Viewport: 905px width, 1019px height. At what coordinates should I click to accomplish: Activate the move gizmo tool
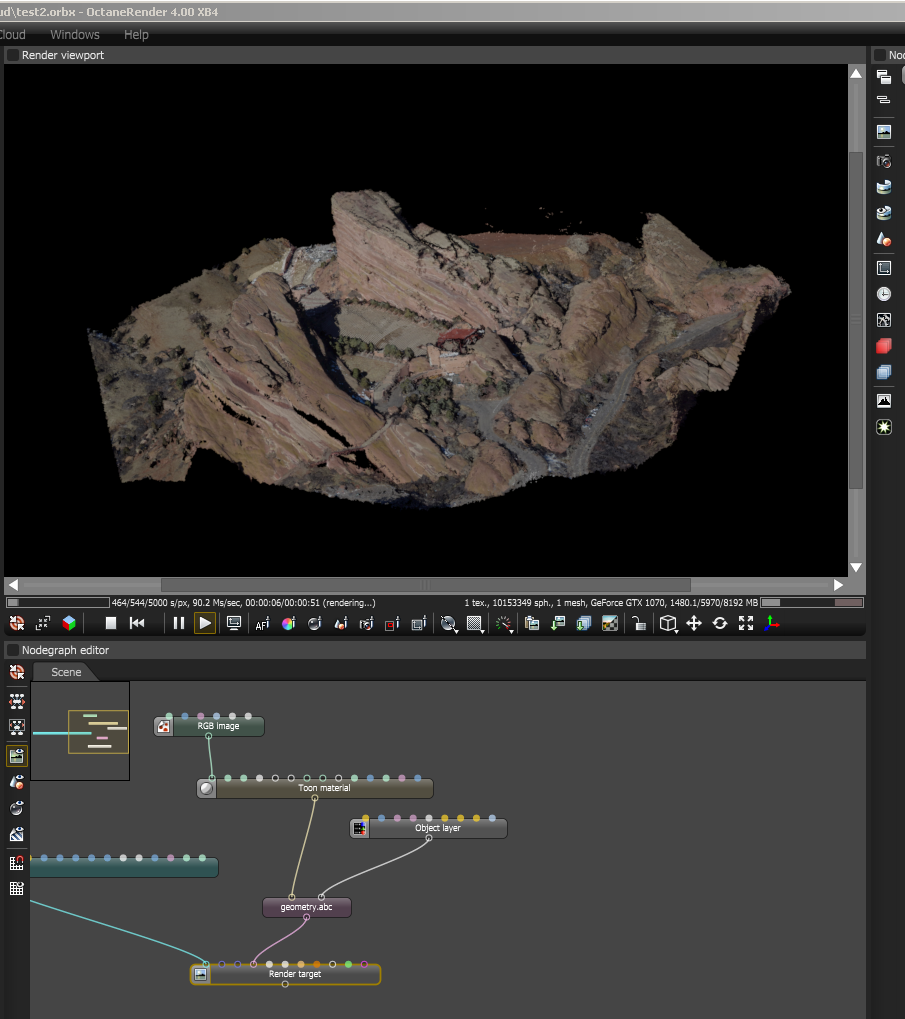point(694,623)
